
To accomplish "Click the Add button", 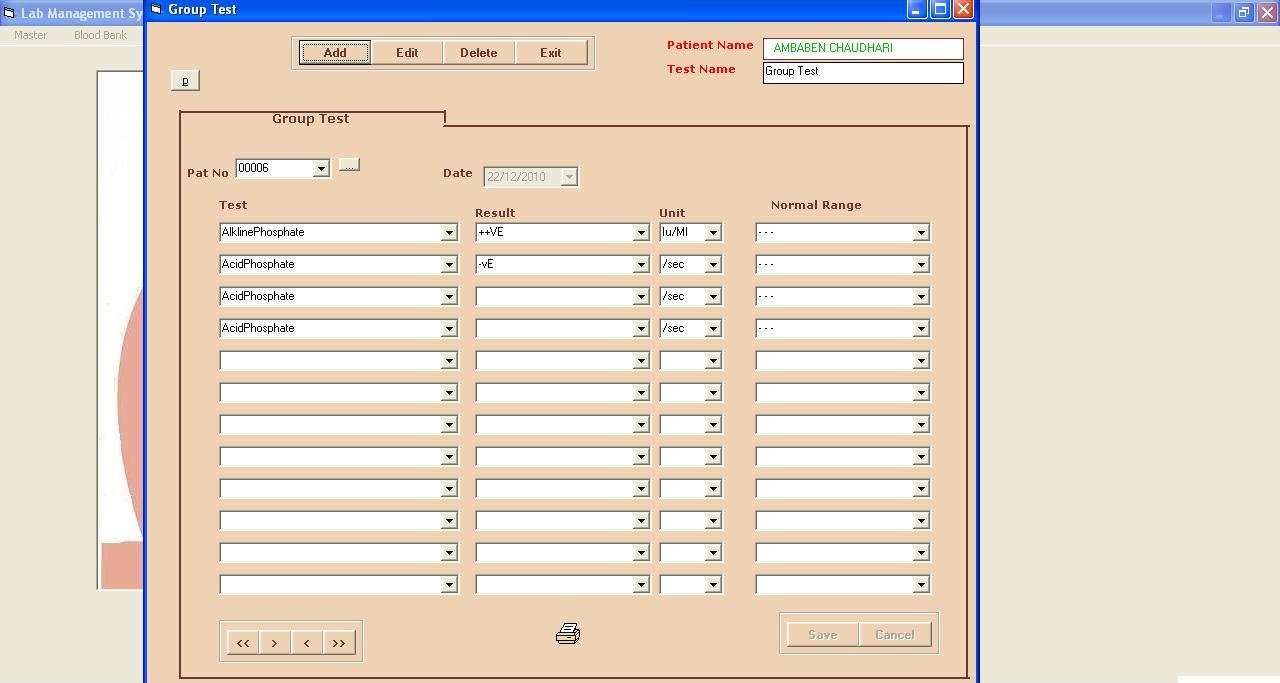I will click(335, 53).
